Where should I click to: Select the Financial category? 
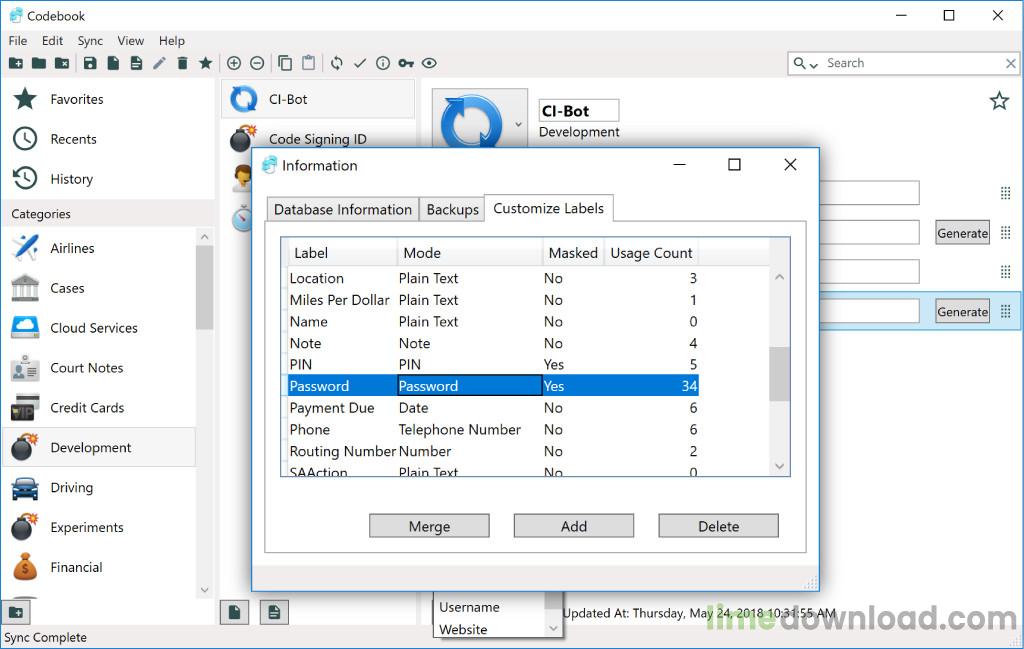pyautogui.click(x=99, y=567)
